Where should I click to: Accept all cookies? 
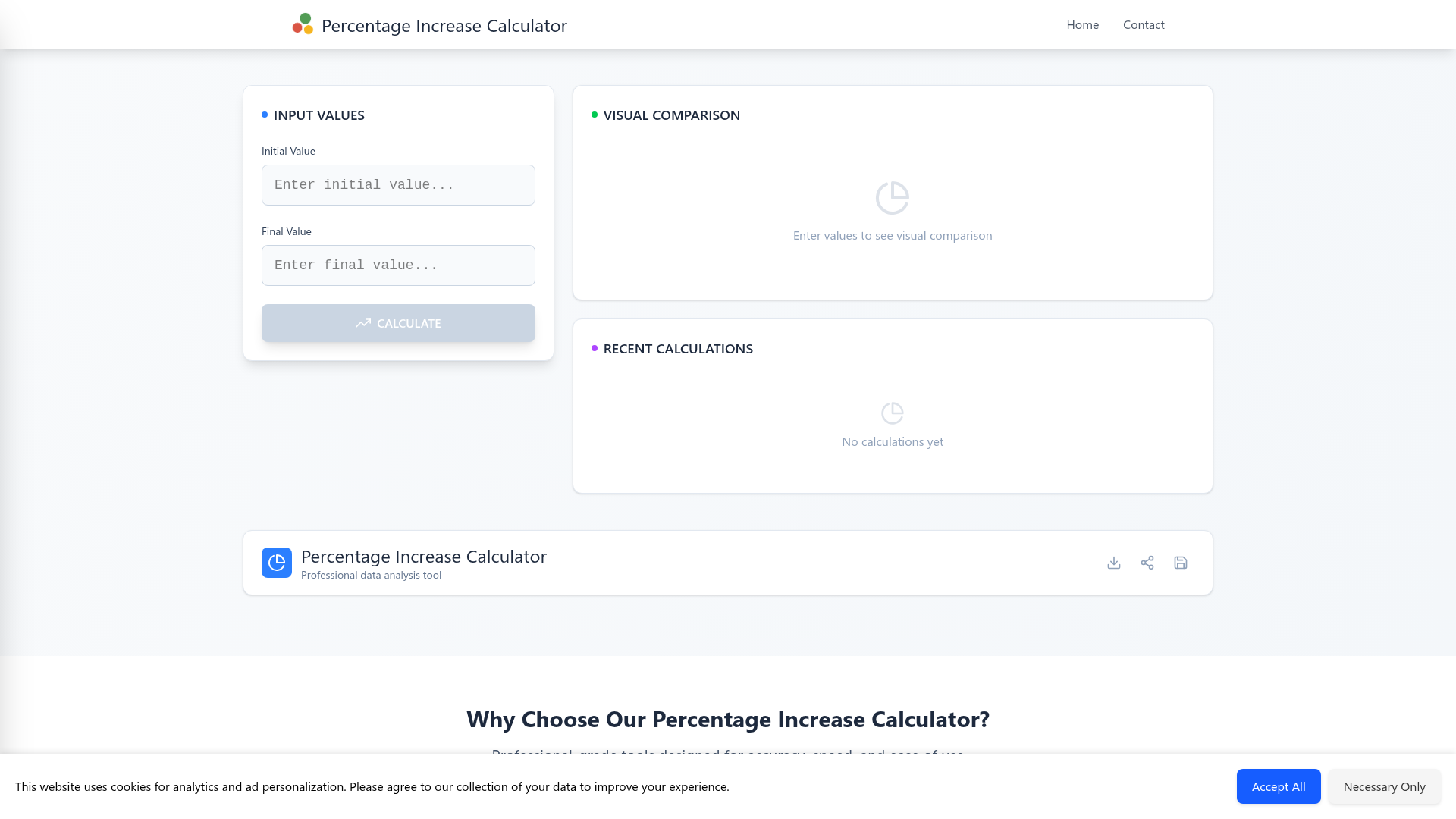[x=1278, y=786]
